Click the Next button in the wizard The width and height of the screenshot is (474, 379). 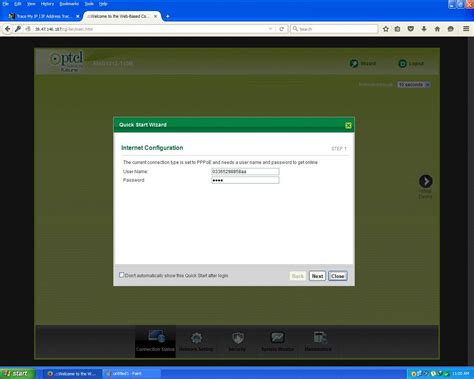point(317,276)
